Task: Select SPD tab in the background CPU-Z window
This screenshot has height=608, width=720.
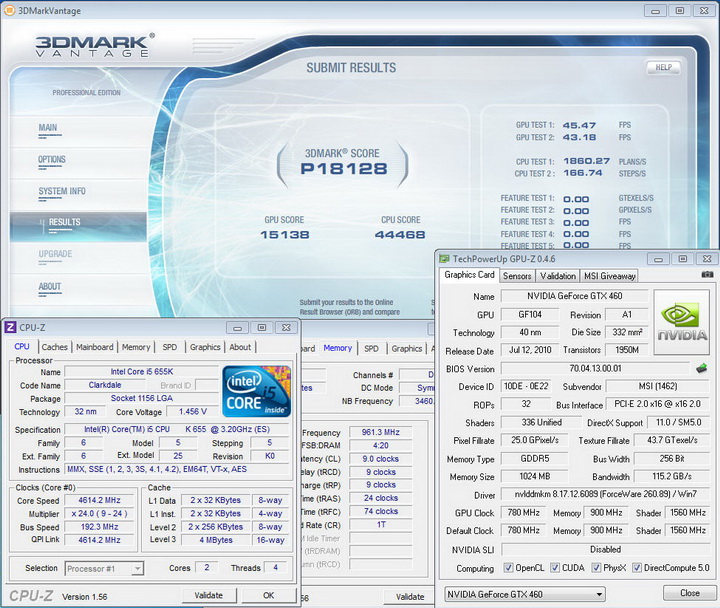Action: click(x=371, y=349)
